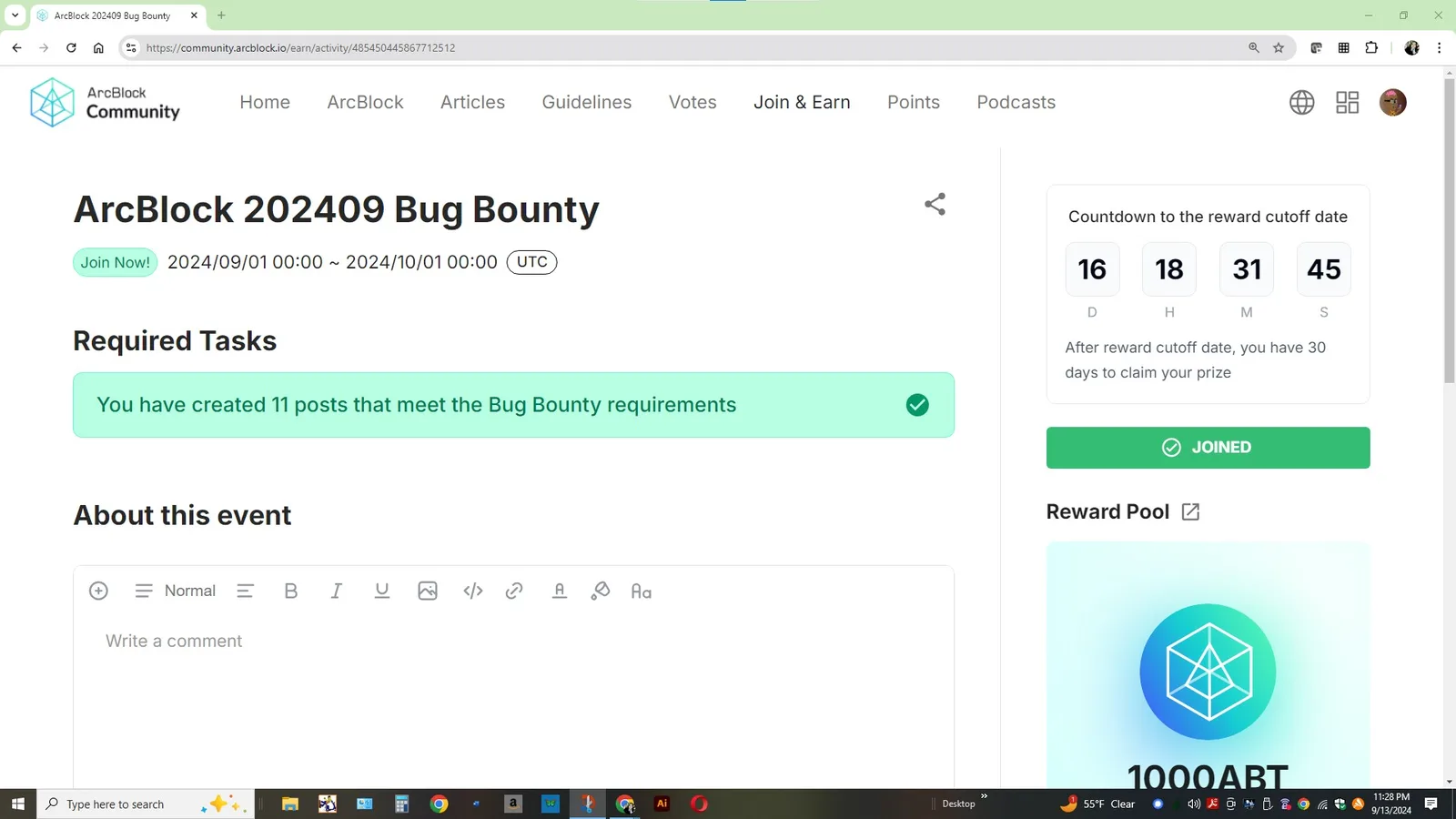Open Articles in navigation

coord(472,103)
